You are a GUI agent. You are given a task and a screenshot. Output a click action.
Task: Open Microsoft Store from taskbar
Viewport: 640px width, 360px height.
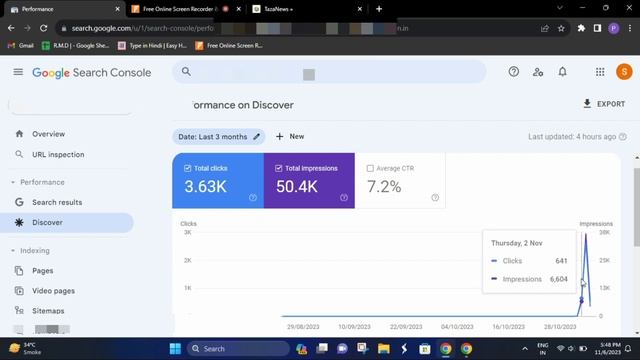pyautogui.click(x=425, y=349)
